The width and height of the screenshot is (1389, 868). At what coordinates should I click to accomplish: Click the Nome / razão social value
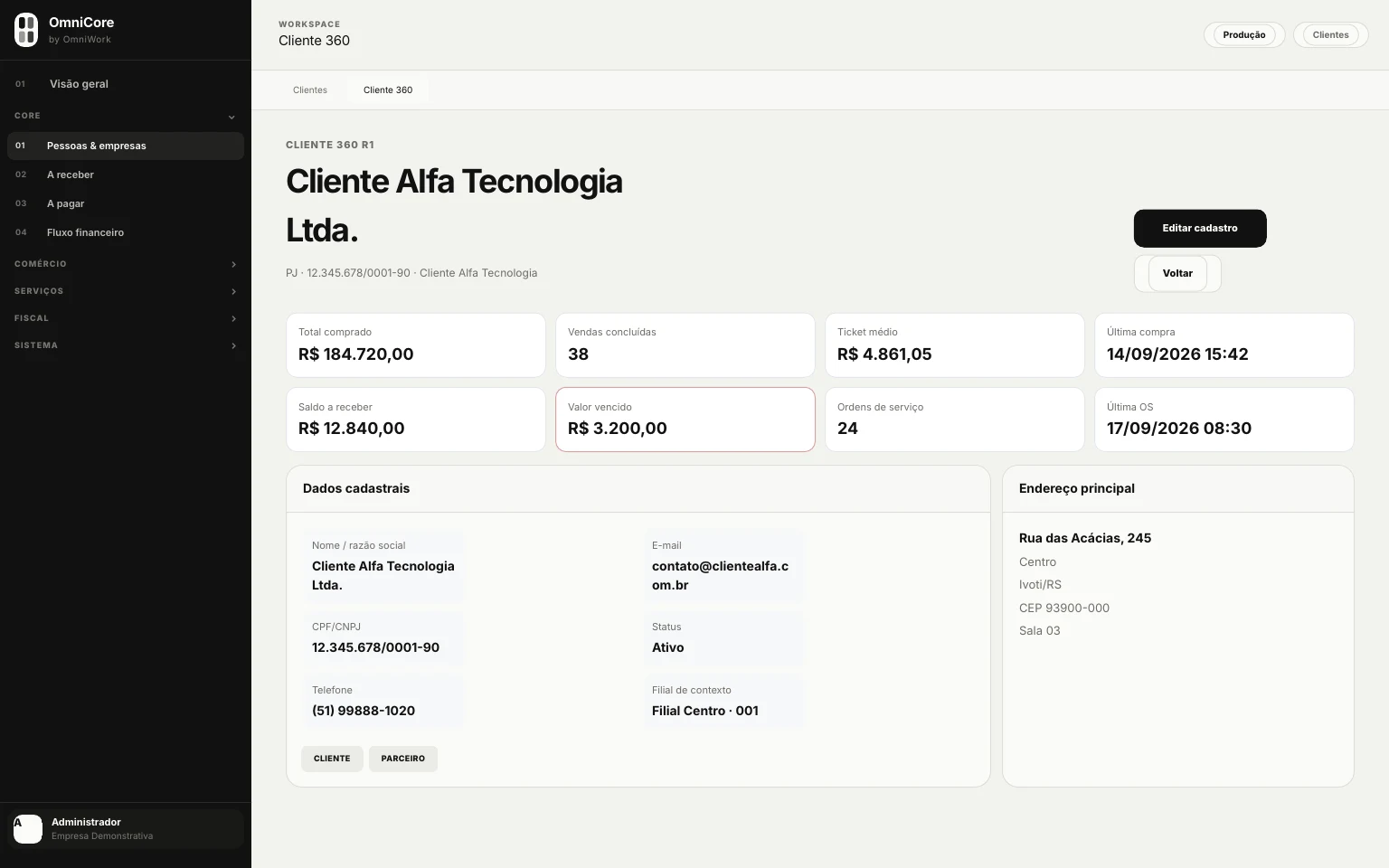(x=383, y=576)
